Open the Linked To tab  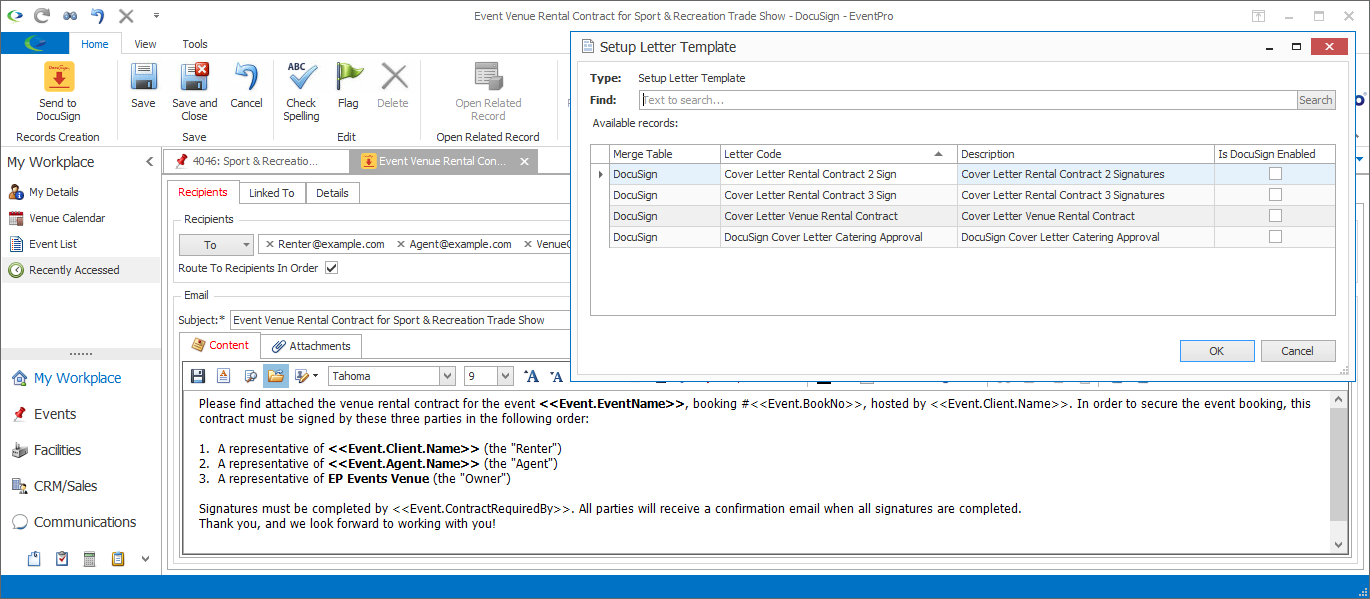(x=272, y=193)
